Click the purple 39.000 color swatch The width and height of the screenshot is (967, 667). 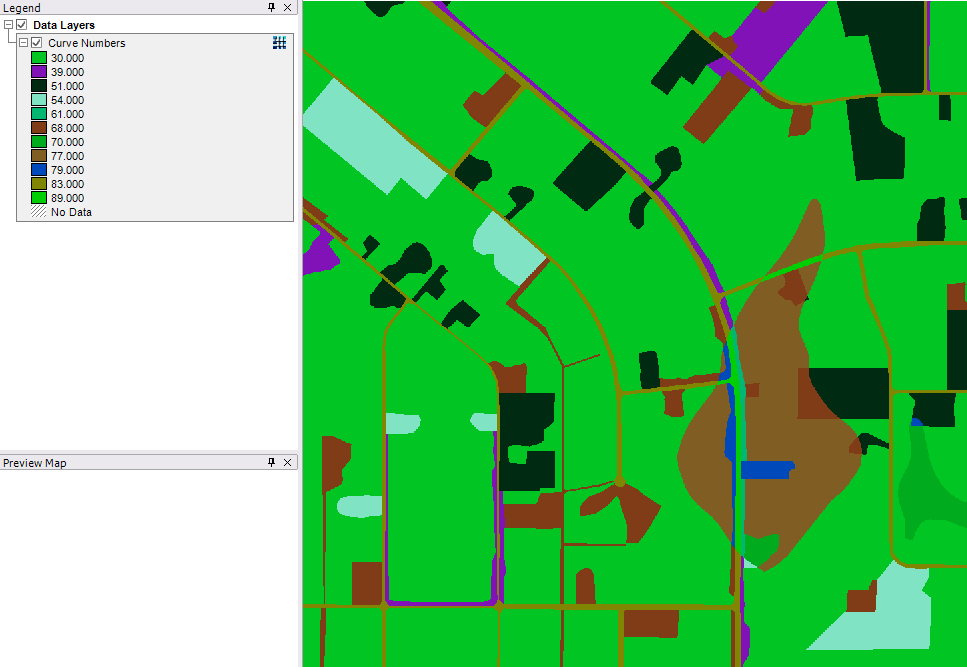click(x=39, y=72)
